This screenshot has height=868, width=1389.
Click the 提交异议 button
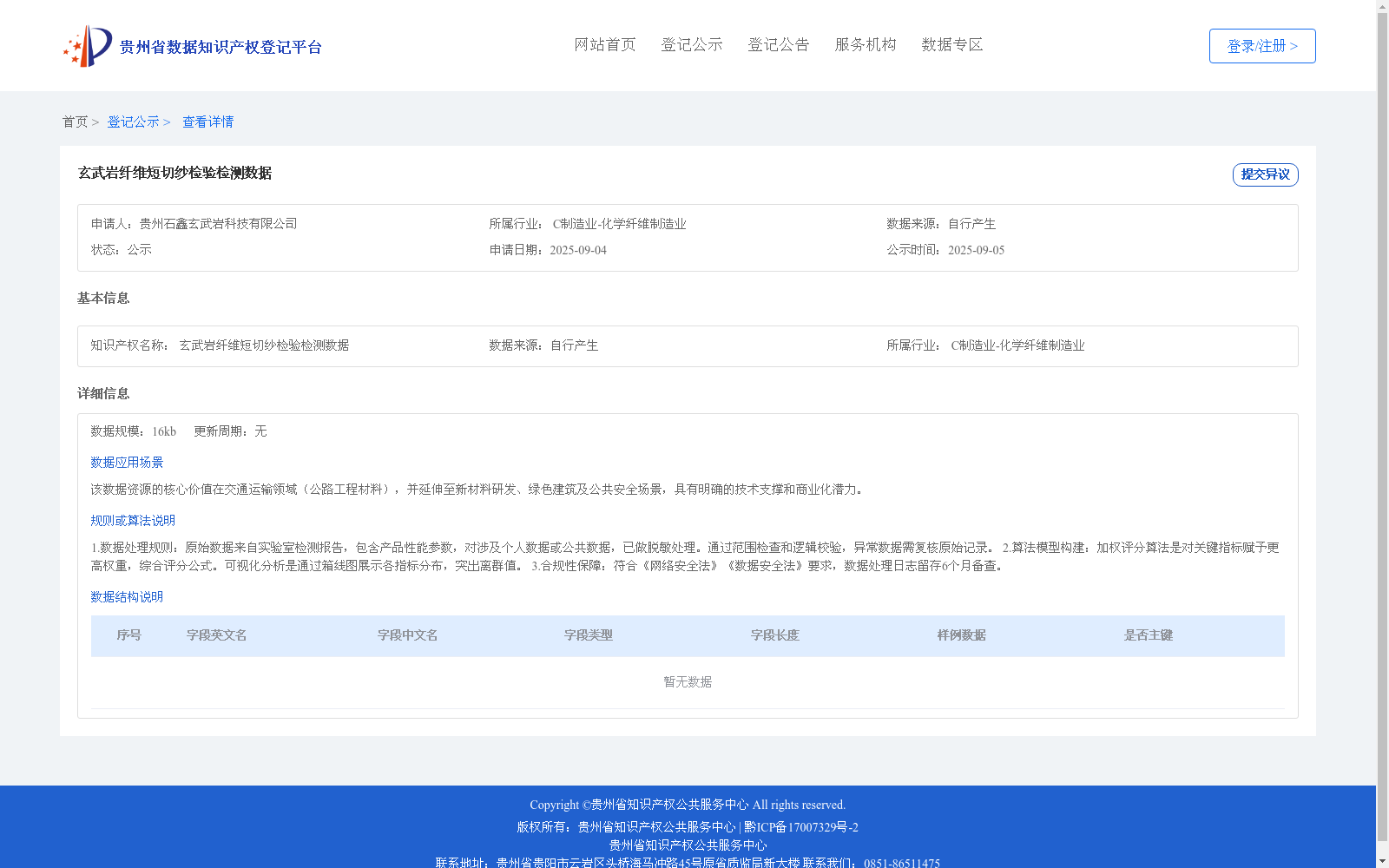(x=1266, y=174)
